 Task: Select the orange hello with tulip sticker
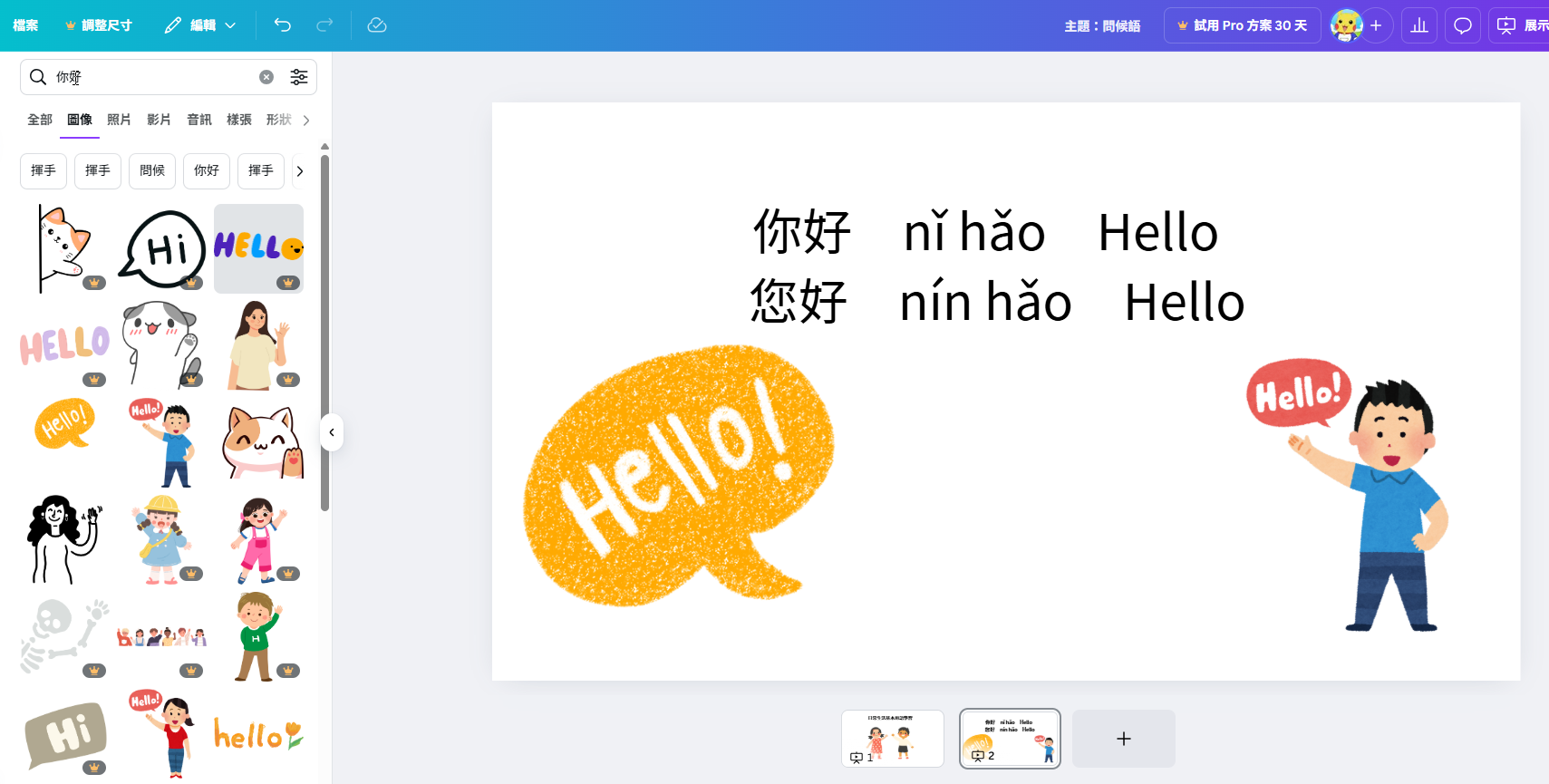[258, 733]
